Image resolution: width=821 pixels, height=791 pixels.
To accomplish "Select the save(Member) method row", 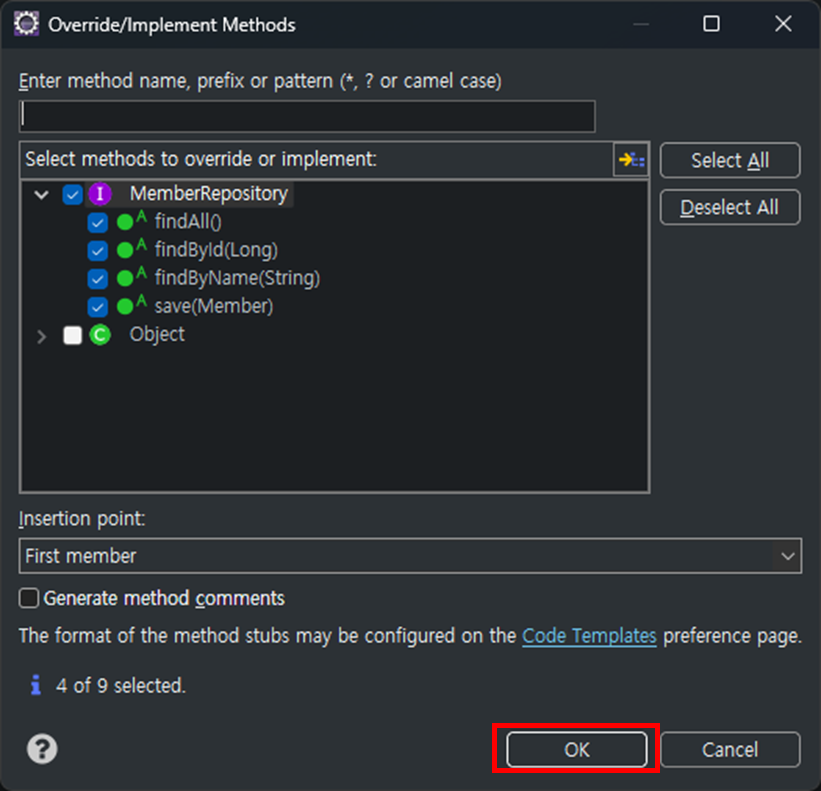I will click(214, 306).
